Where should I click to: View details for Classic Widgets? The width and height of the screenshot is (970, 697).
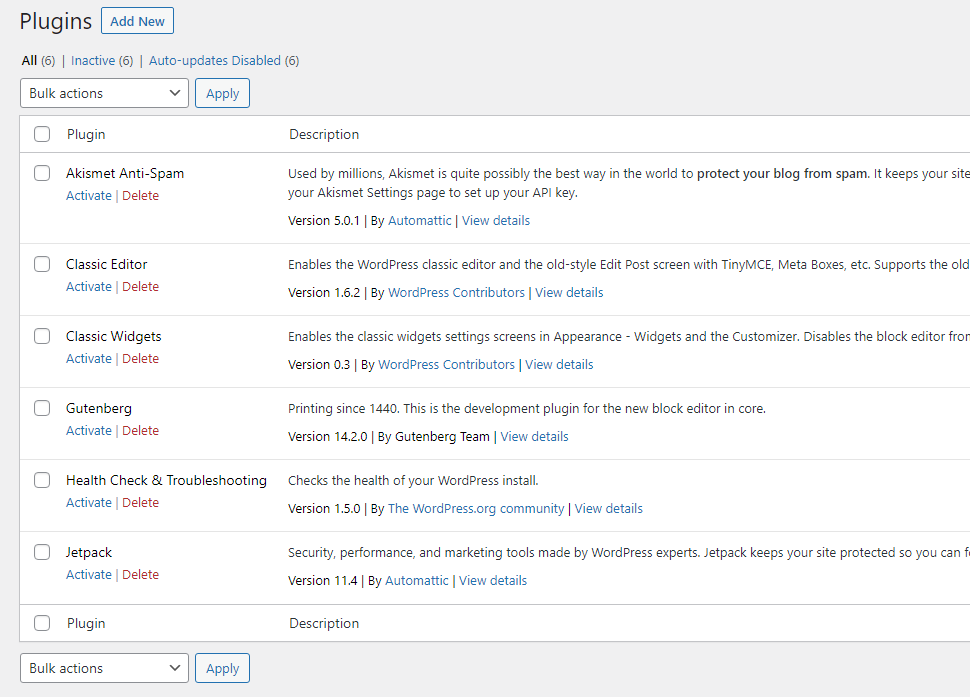click(559, 364)
